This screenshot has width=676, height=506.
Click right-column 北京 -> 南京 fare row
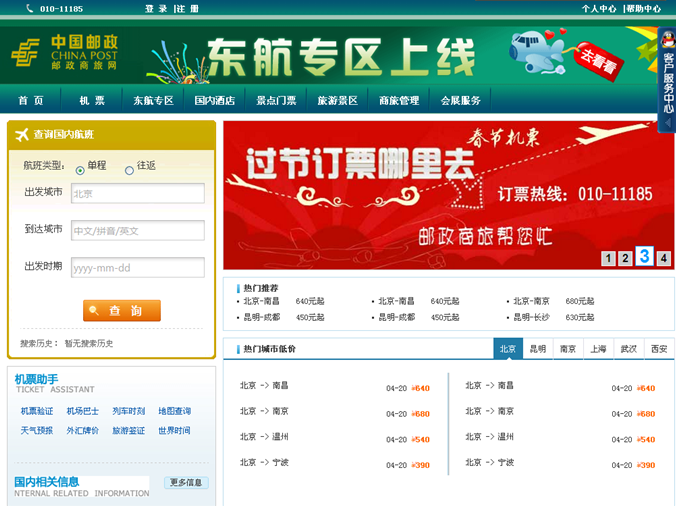560,412
